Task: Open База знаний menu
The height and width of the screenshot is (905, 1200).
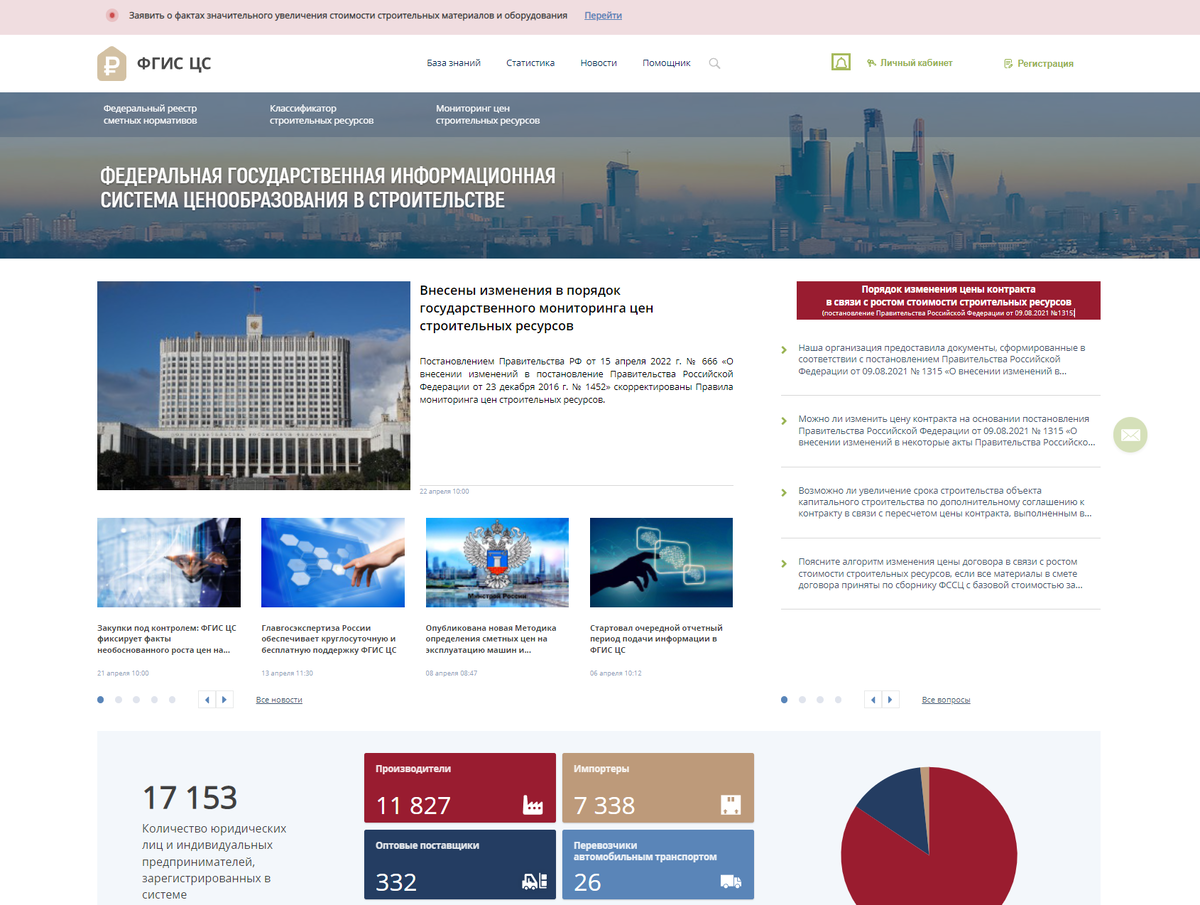Action: pos(454,63)
